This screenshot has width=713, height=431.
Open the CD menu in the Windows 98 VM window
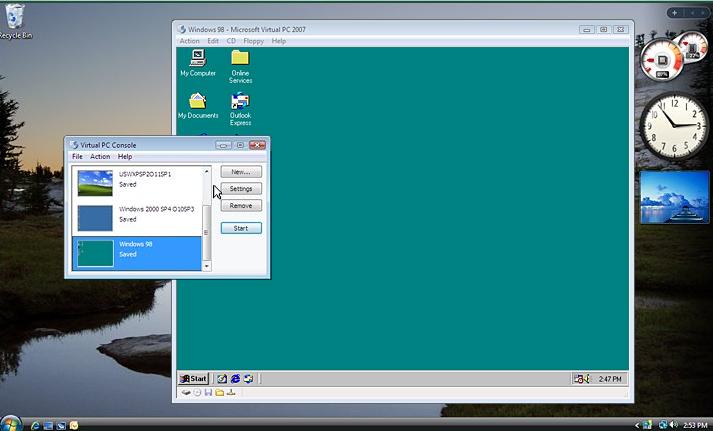point(231,41)
